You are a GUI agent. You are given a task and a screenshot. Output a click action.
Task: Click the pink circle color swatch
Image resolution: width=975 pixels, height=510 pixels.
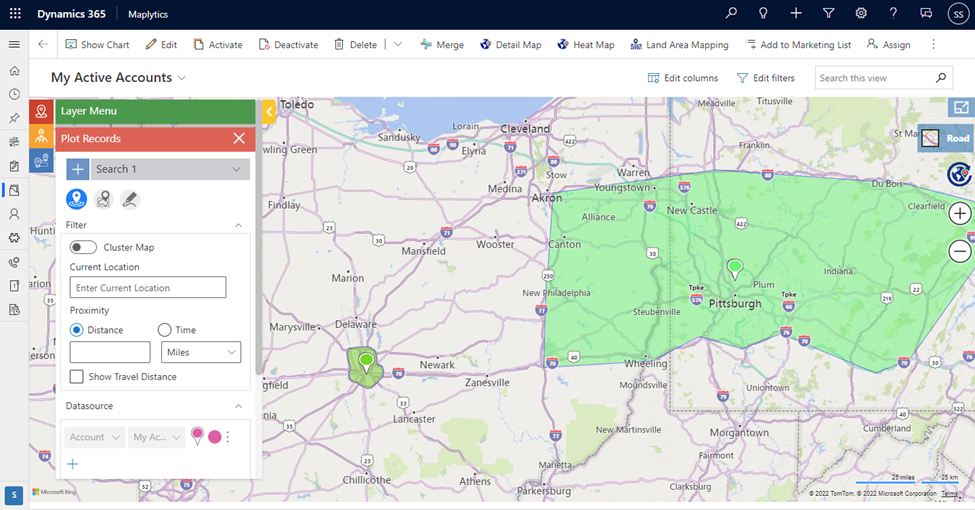(215, 437)
